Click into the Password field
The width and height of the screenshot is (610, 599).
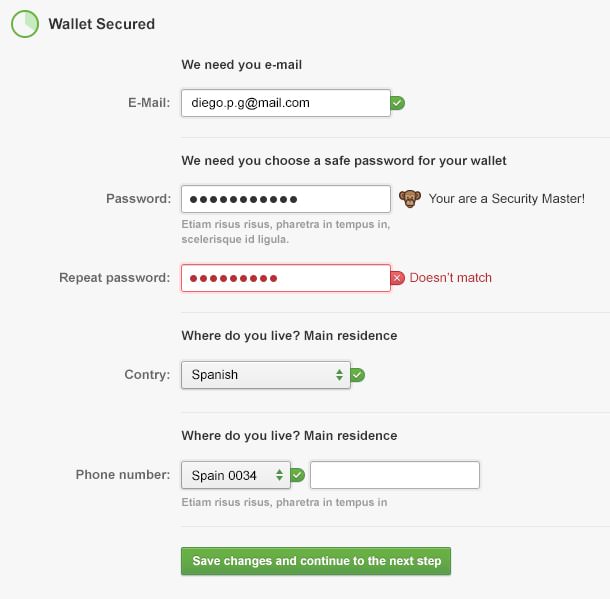pos(285,198)
